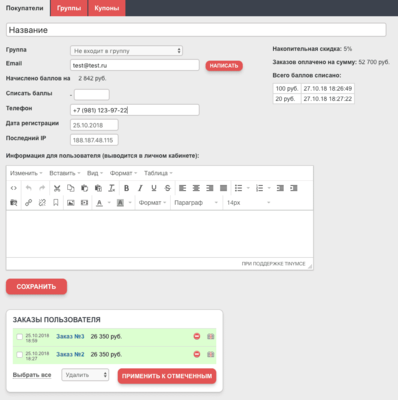Open the Удалить action dropdown
The width and height of the screenshot is (398, 400).
[85, 375]
